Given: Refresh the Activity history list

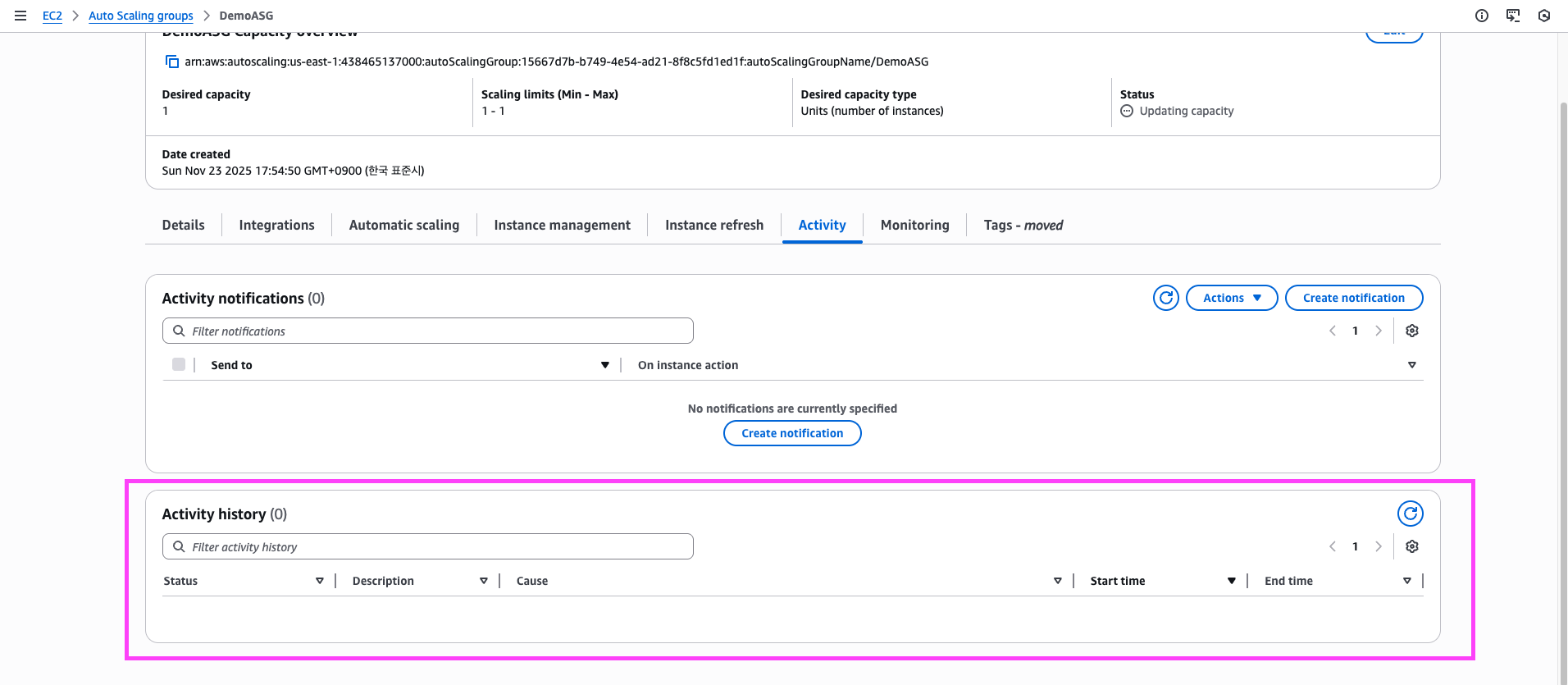Looking at the screenshot, I should coord(1411,514).
